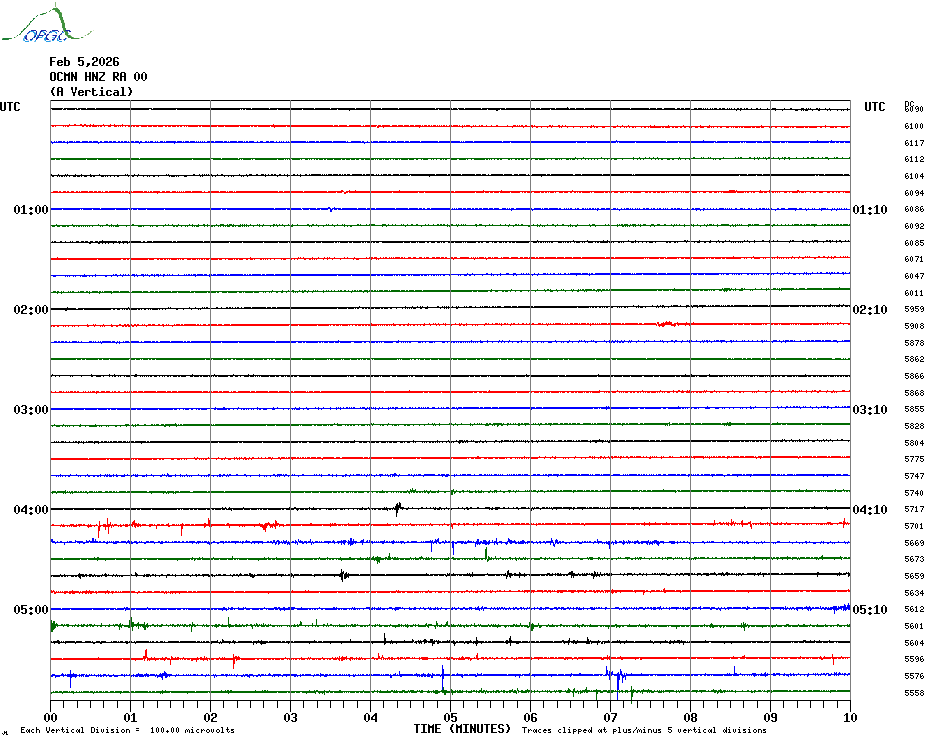
Task: Click the red signal burst on the 02:10 trace
Action: tap(667, 324)
